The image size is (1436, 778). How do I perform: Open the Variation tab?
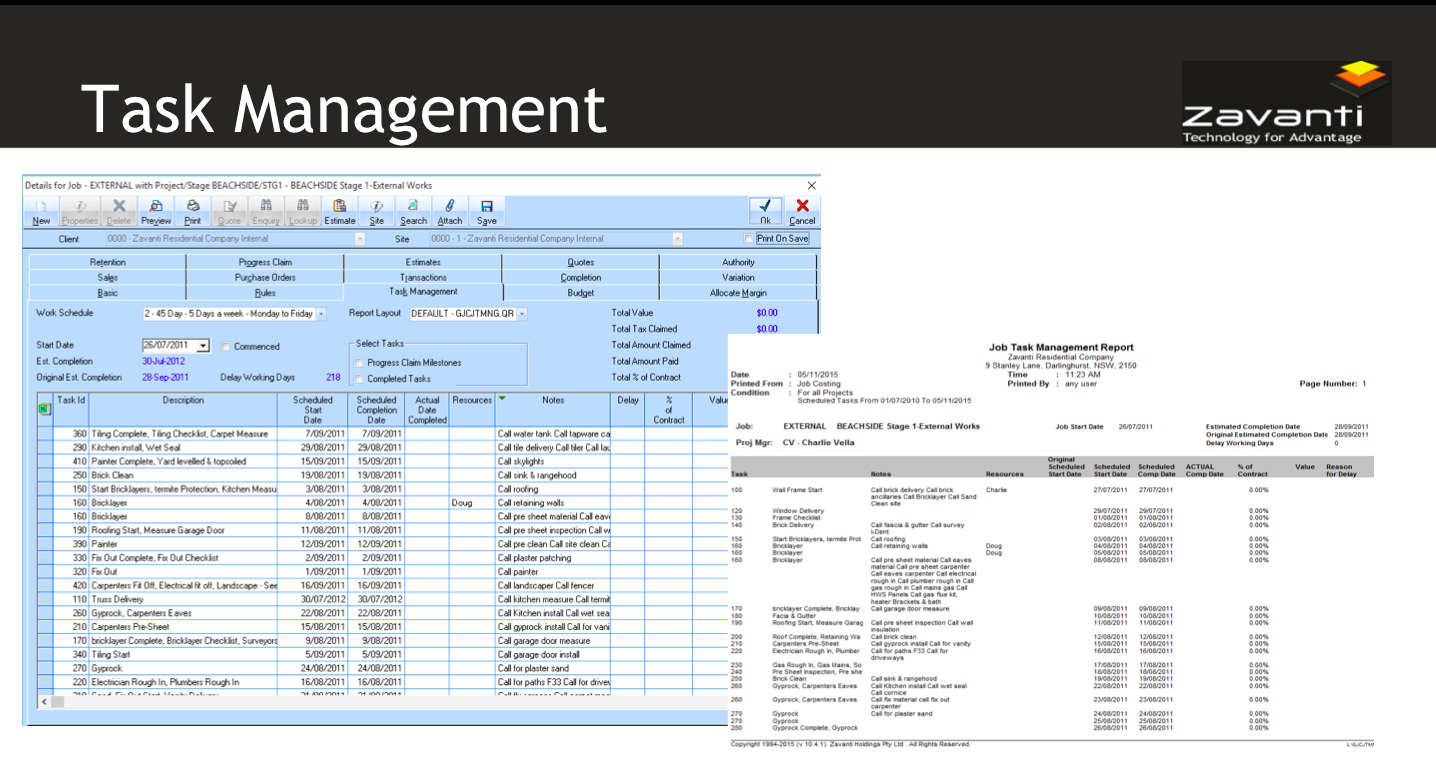tap(738, 277)
